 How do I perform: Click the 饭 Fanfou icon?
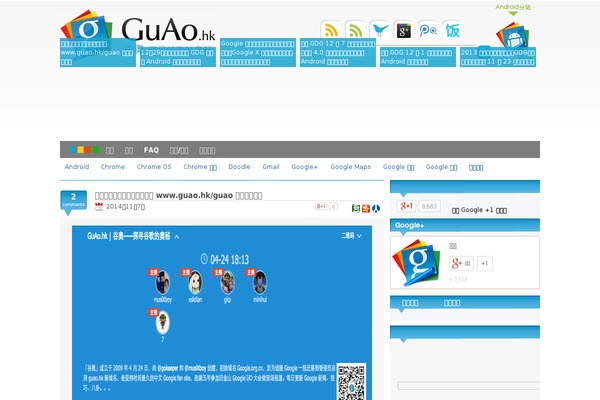pyautogui.click(x=452, y=30)
